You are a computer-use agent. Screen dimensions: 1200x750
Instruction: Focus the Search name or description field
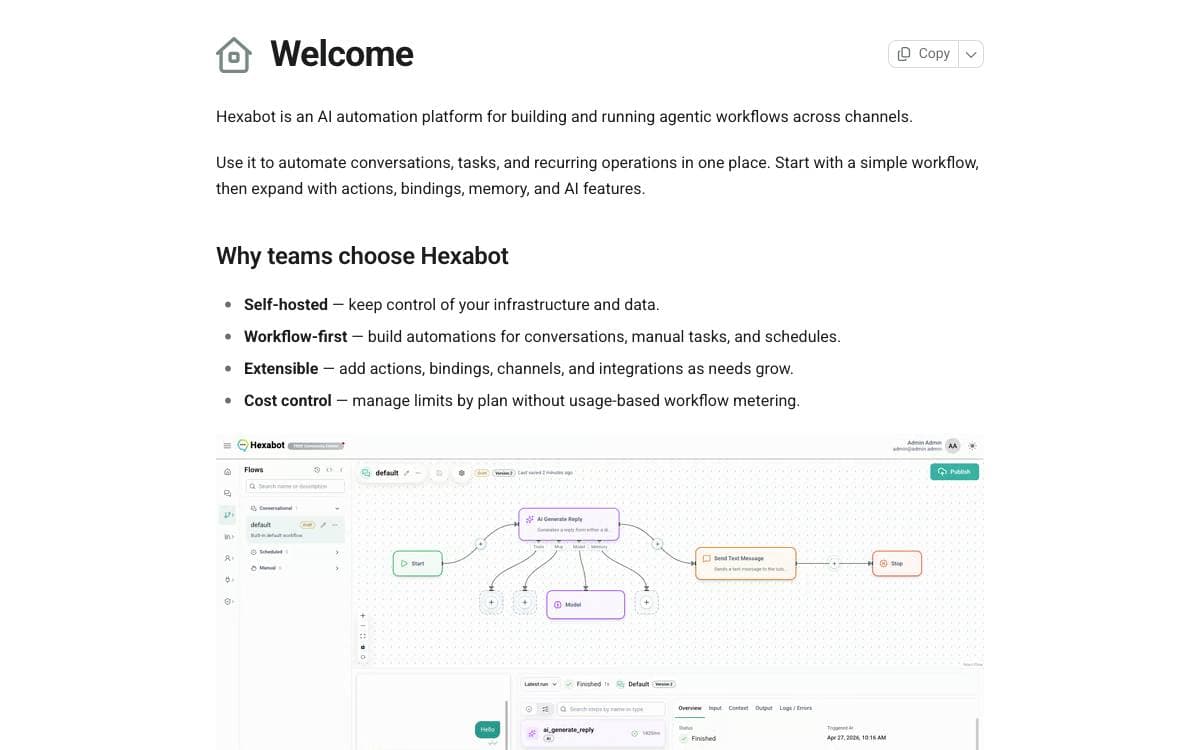click(295, 486)
